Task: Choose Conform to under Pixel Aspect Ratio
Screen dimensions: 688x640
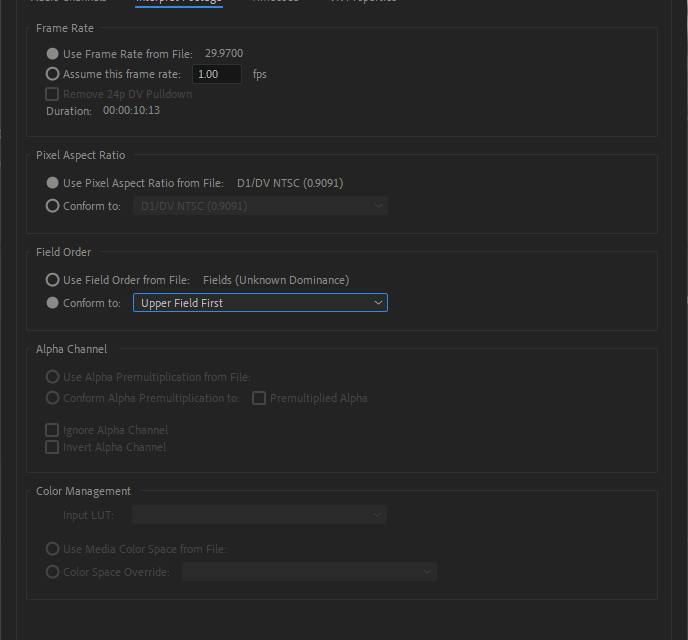Action: point(53,206)
